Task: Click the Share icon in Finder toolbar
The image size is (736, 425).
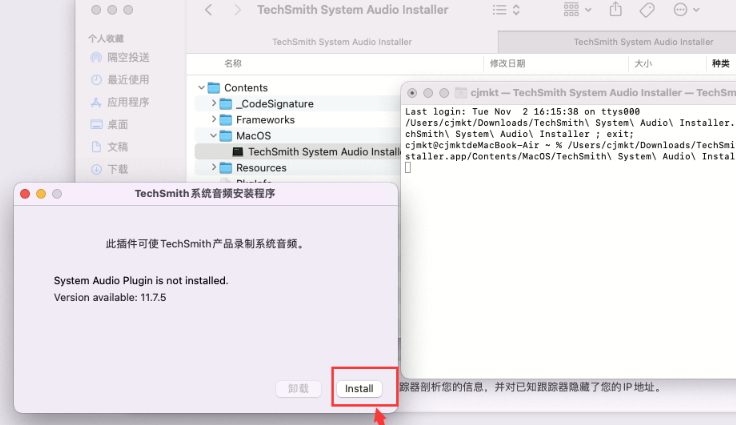Action: (x=615, y=10)
